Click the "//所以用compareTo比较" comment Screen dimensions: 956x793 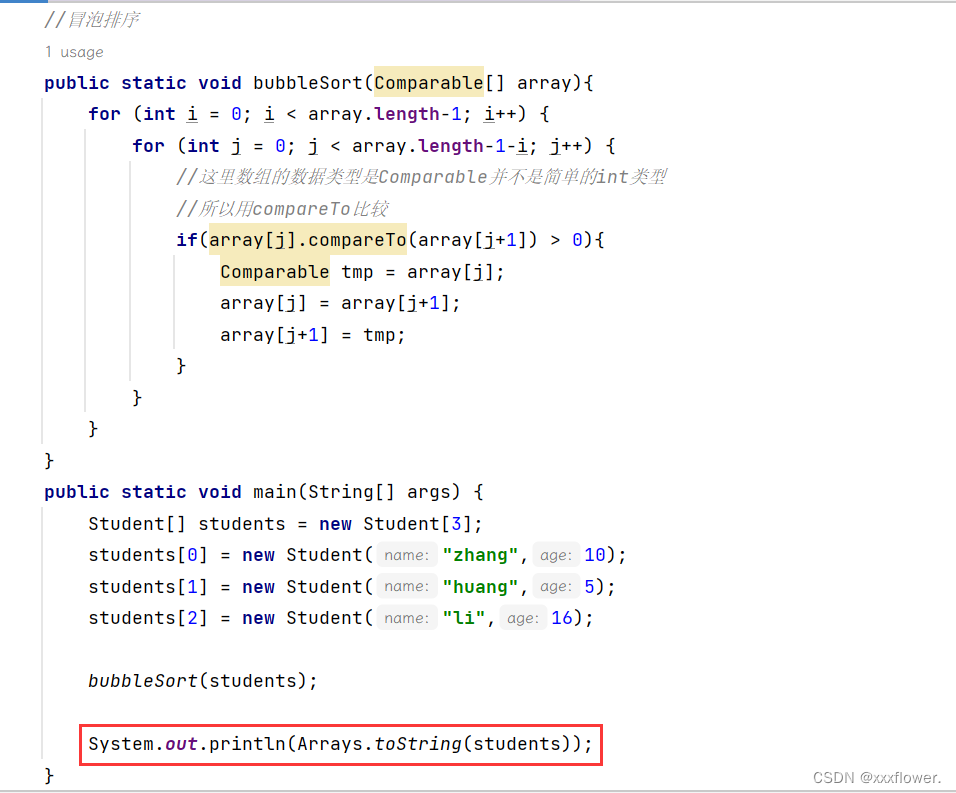tap(282, 208)
